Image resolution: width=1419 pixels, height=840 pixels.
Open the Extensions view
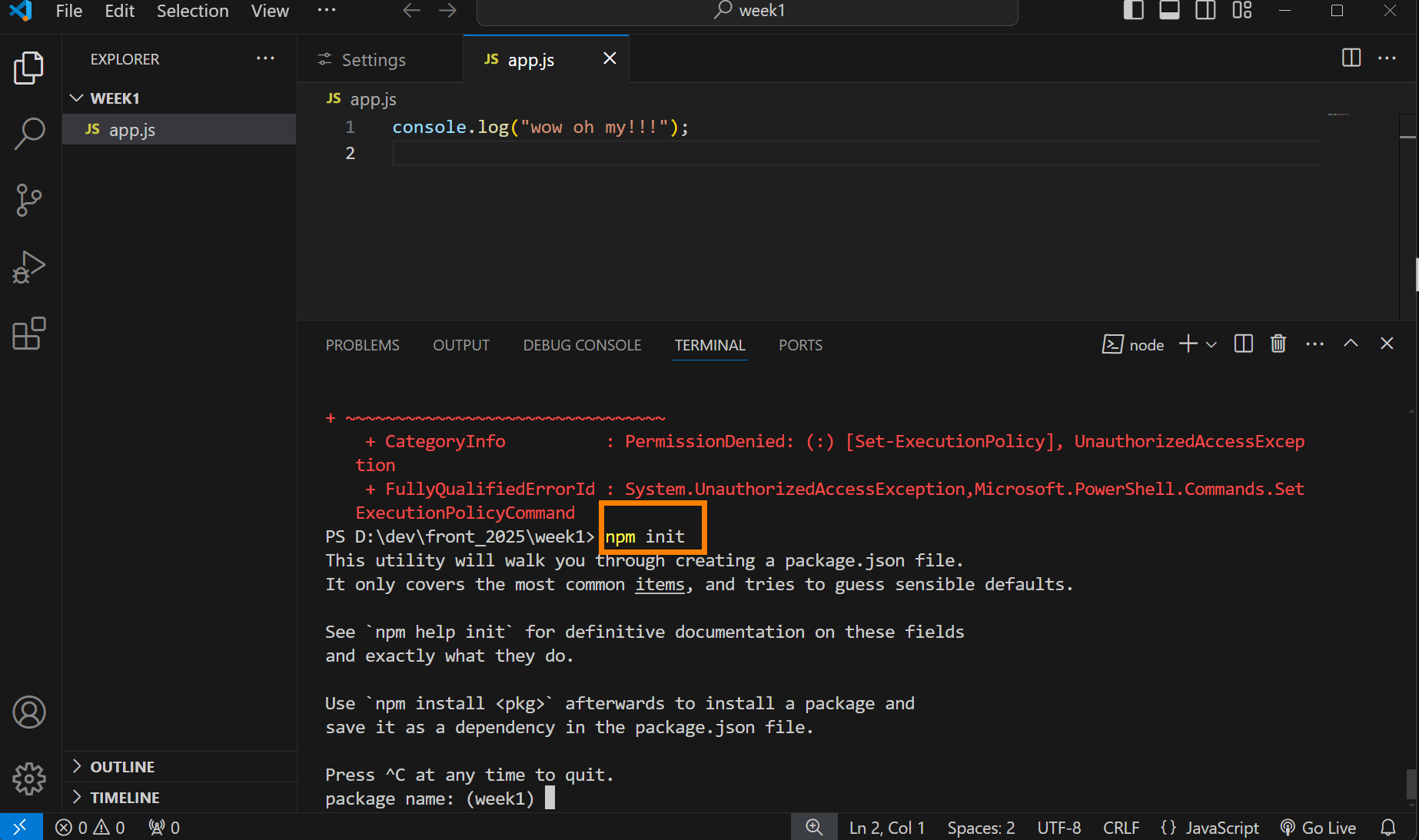pyautogui.click(x=29, y=334)
